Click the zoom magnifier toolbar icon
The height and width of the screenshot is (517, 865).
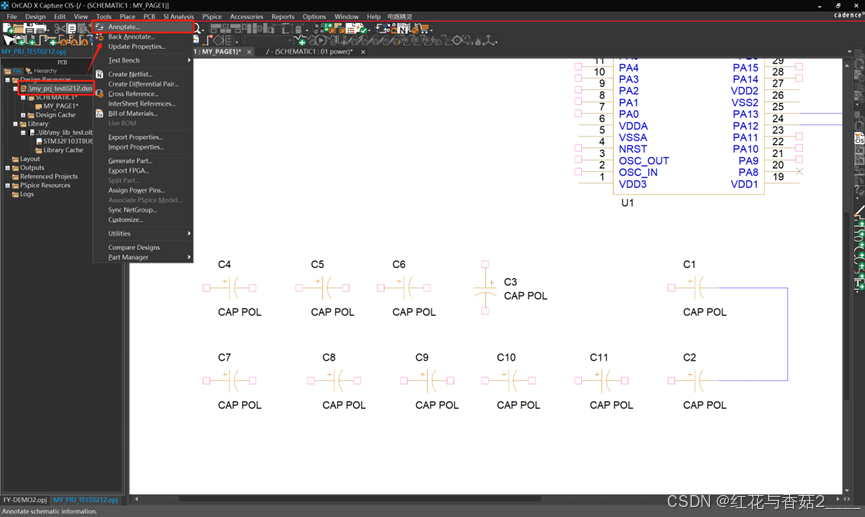[197, 28]
